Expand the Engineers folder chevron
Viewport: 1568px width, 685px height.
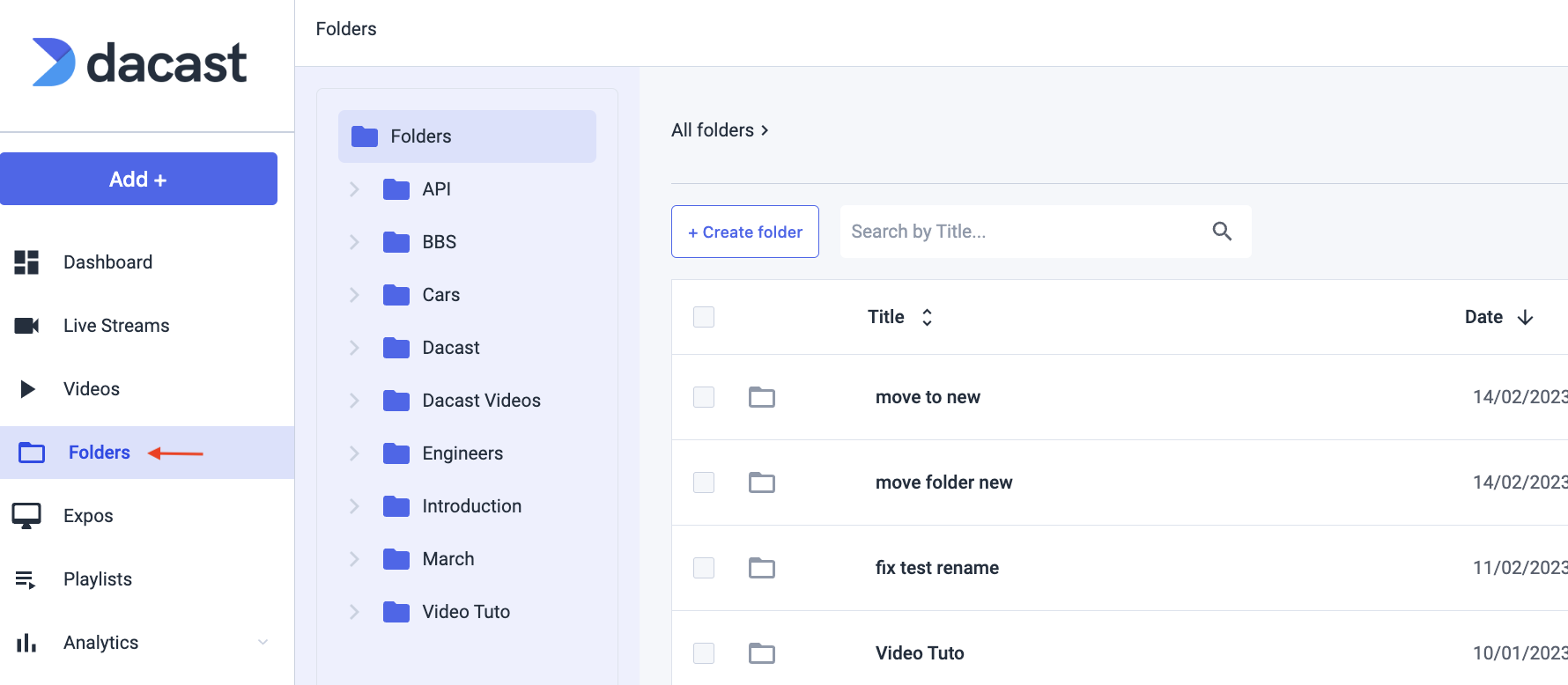354,453
